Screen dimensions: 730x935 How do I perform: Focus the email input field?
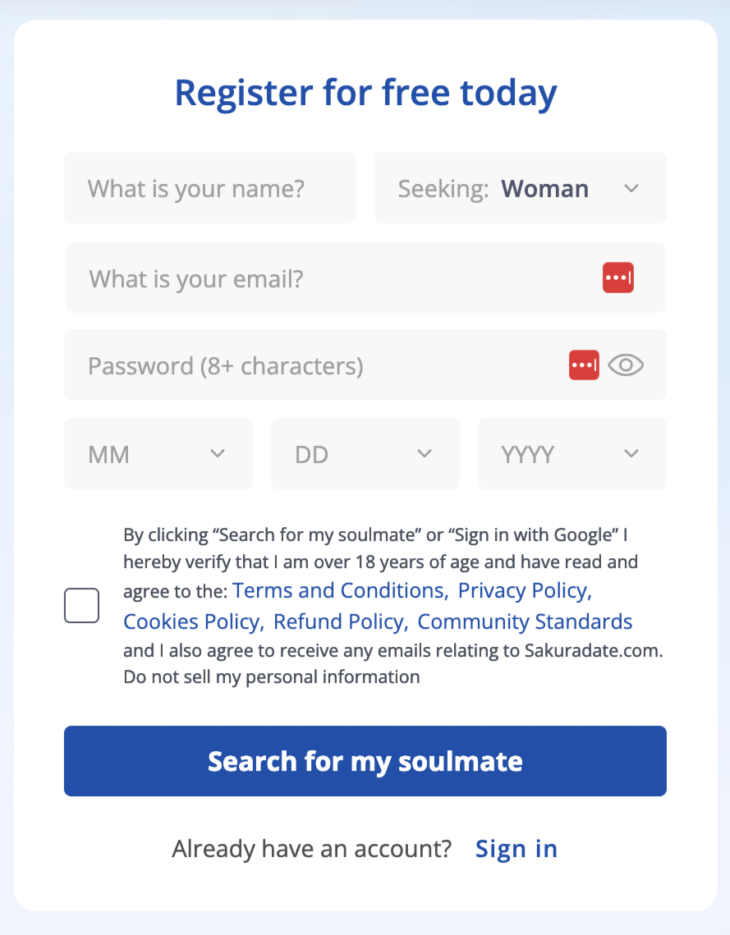click(x=330, y=278)
